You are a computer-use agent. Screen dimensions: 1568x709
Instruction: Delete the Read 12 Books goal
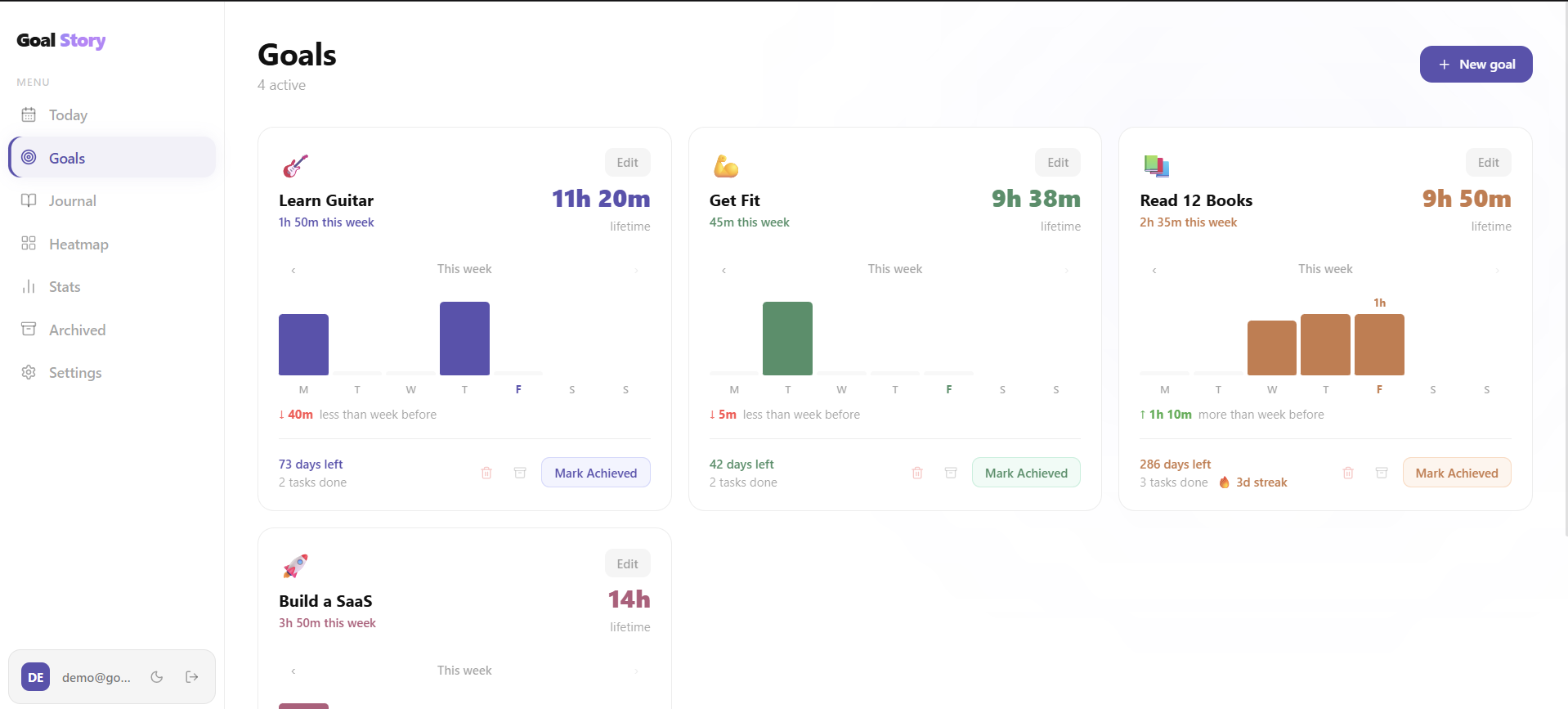[1348, 473]
